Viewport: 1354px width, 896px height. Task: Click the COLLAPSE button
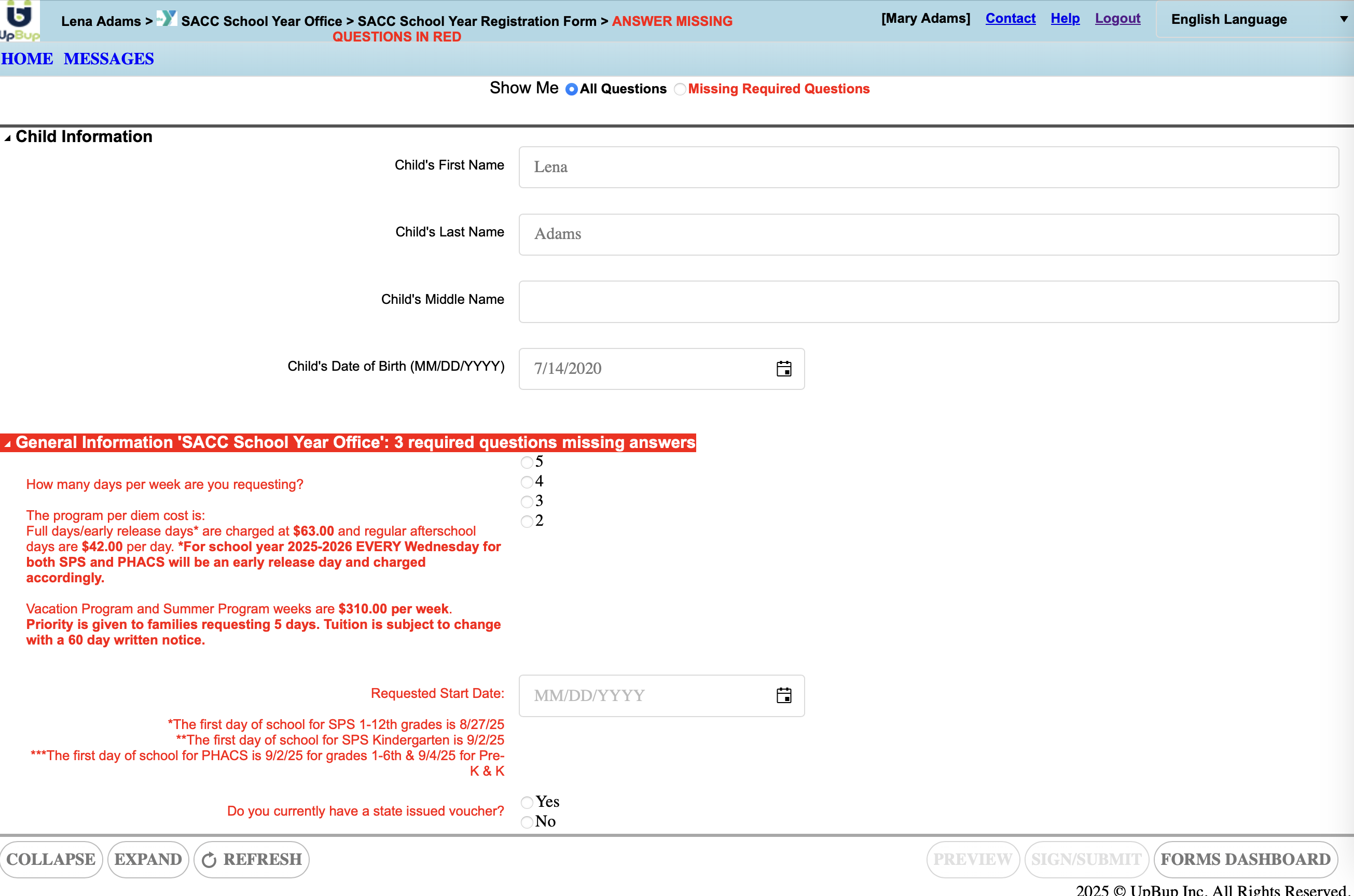pos(51,859)
